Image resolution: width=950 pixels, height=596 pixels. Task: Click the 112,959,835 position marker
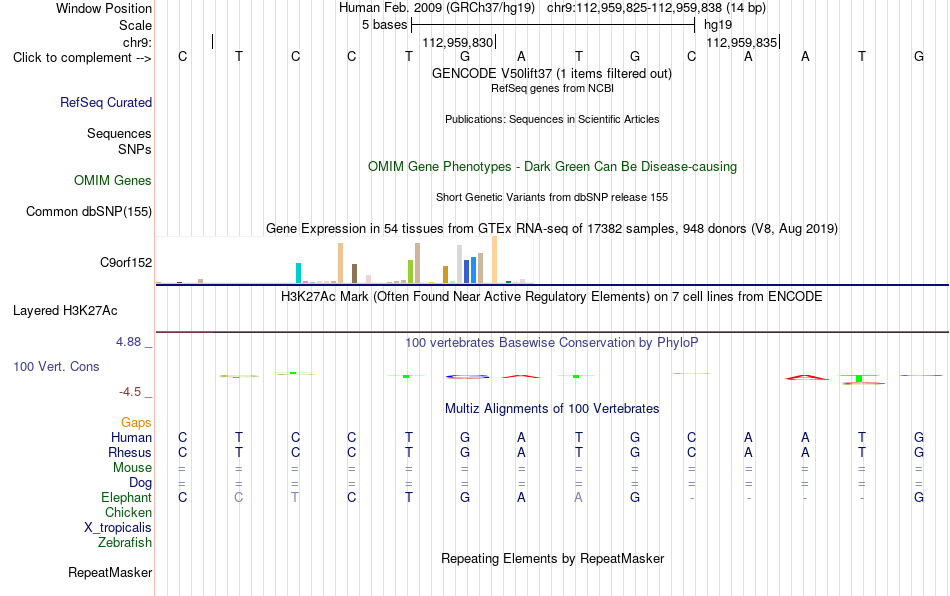click(x=742, y=42)
